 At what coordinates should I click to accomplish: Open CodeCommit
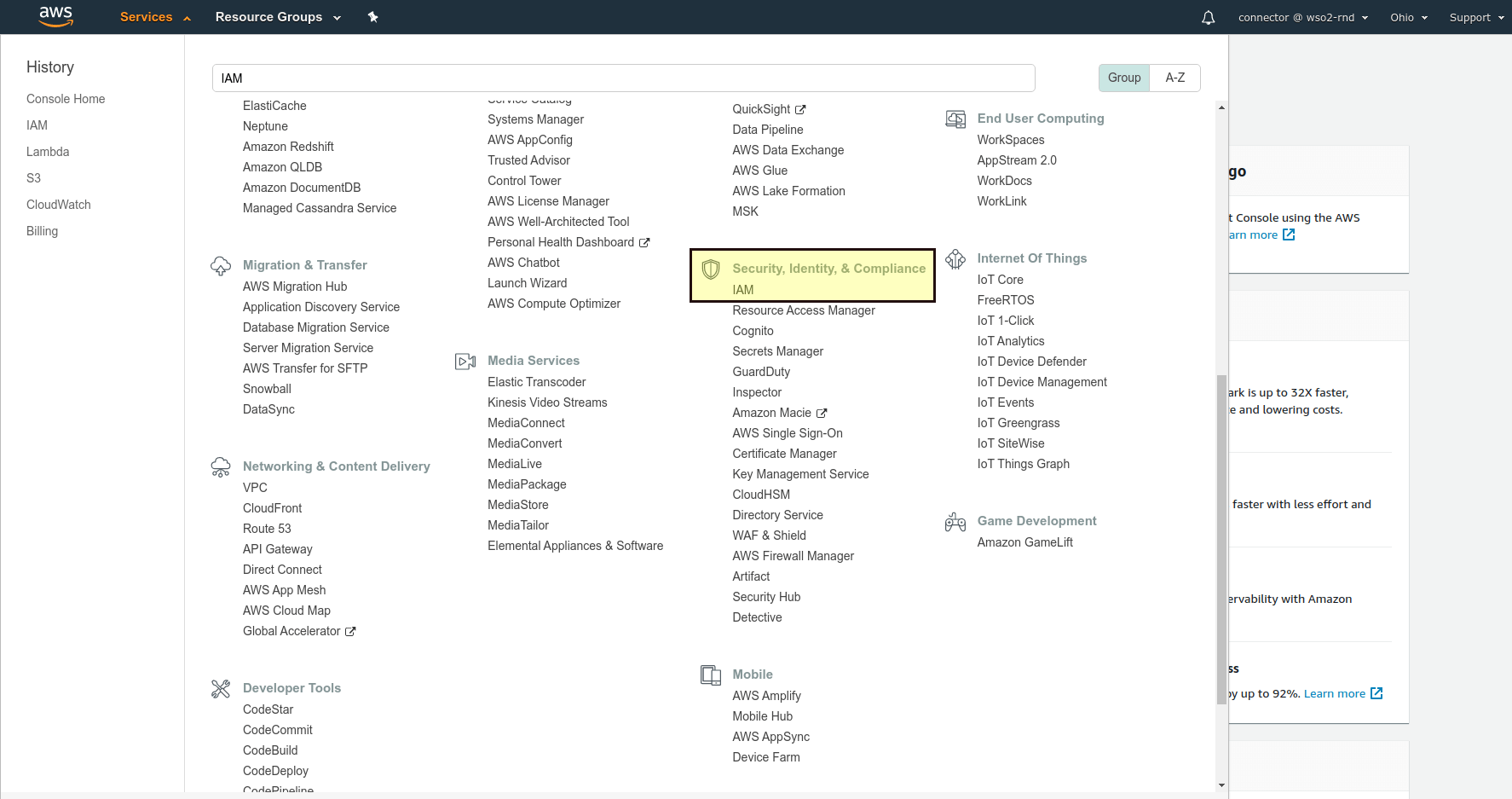click(278, 730)
